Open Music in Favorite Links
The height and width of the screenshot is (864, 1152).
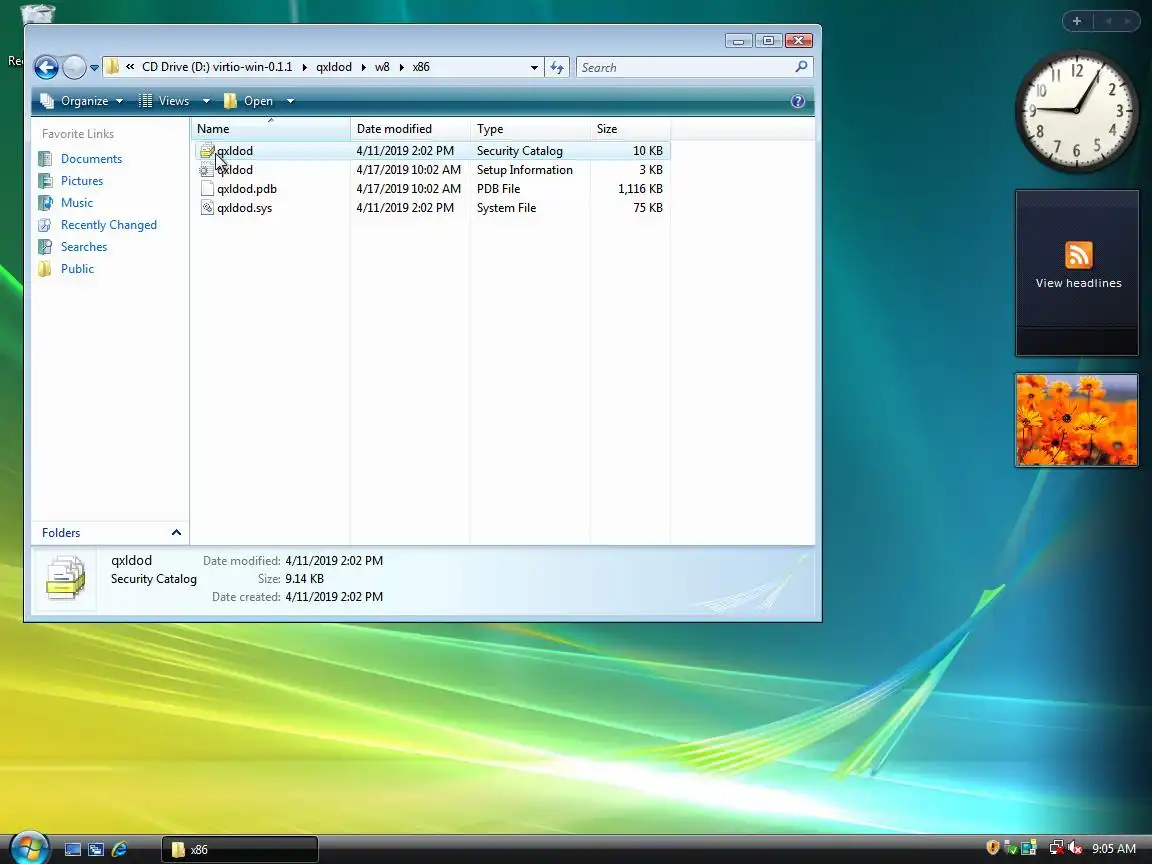(76, 203)
